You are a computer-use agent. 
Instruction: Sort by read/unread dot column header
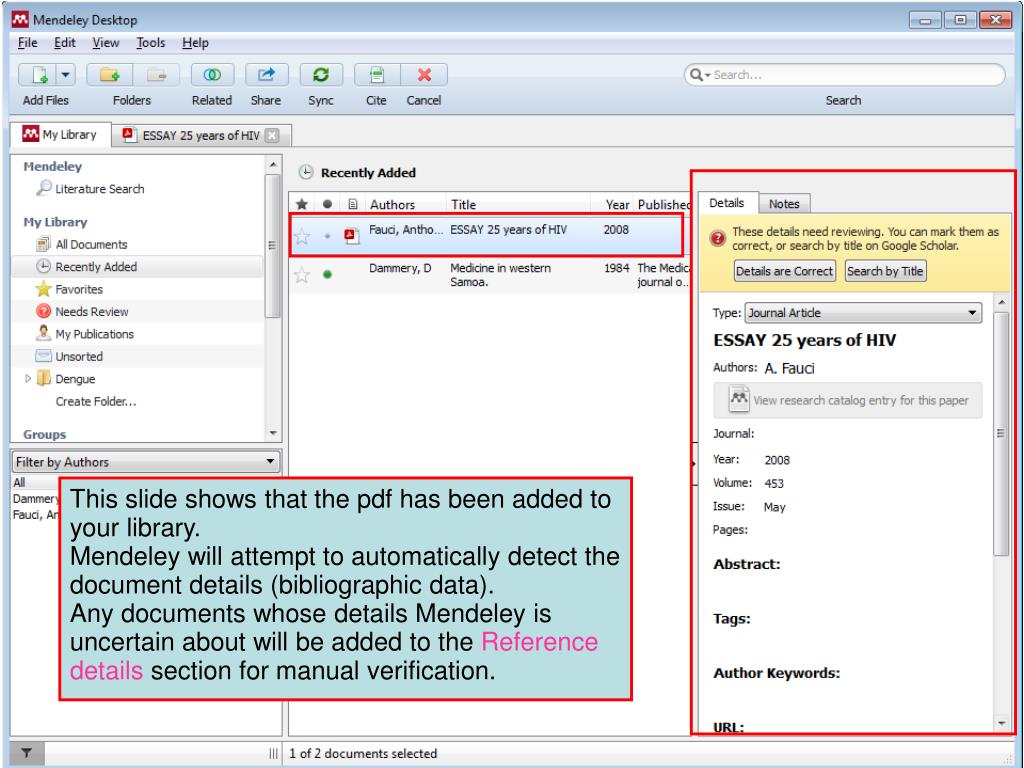tap(327, 204)
